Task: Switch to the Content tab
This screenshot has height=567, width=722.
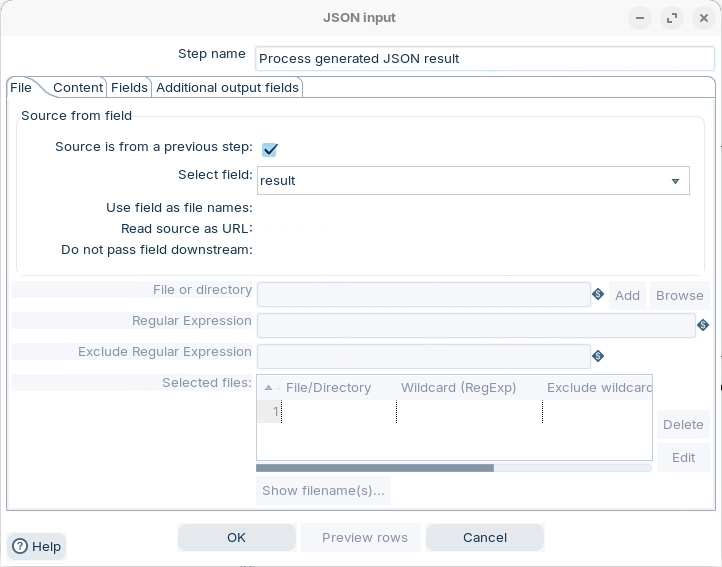Action: 78,88
